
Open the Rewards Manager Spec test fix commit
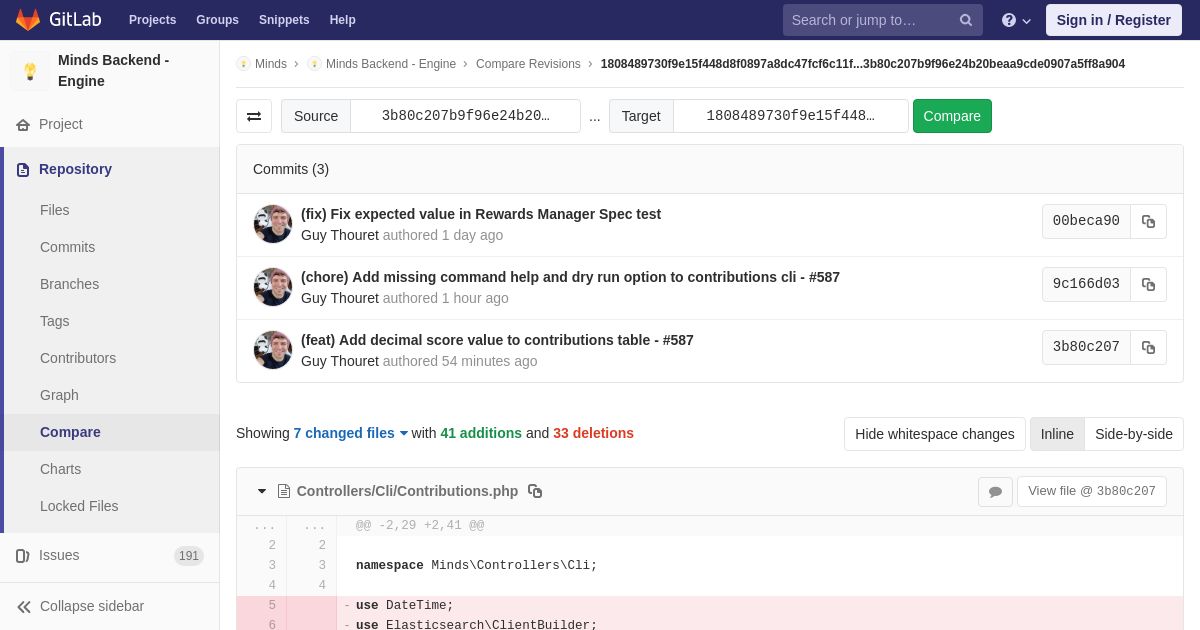pos(481,214)
